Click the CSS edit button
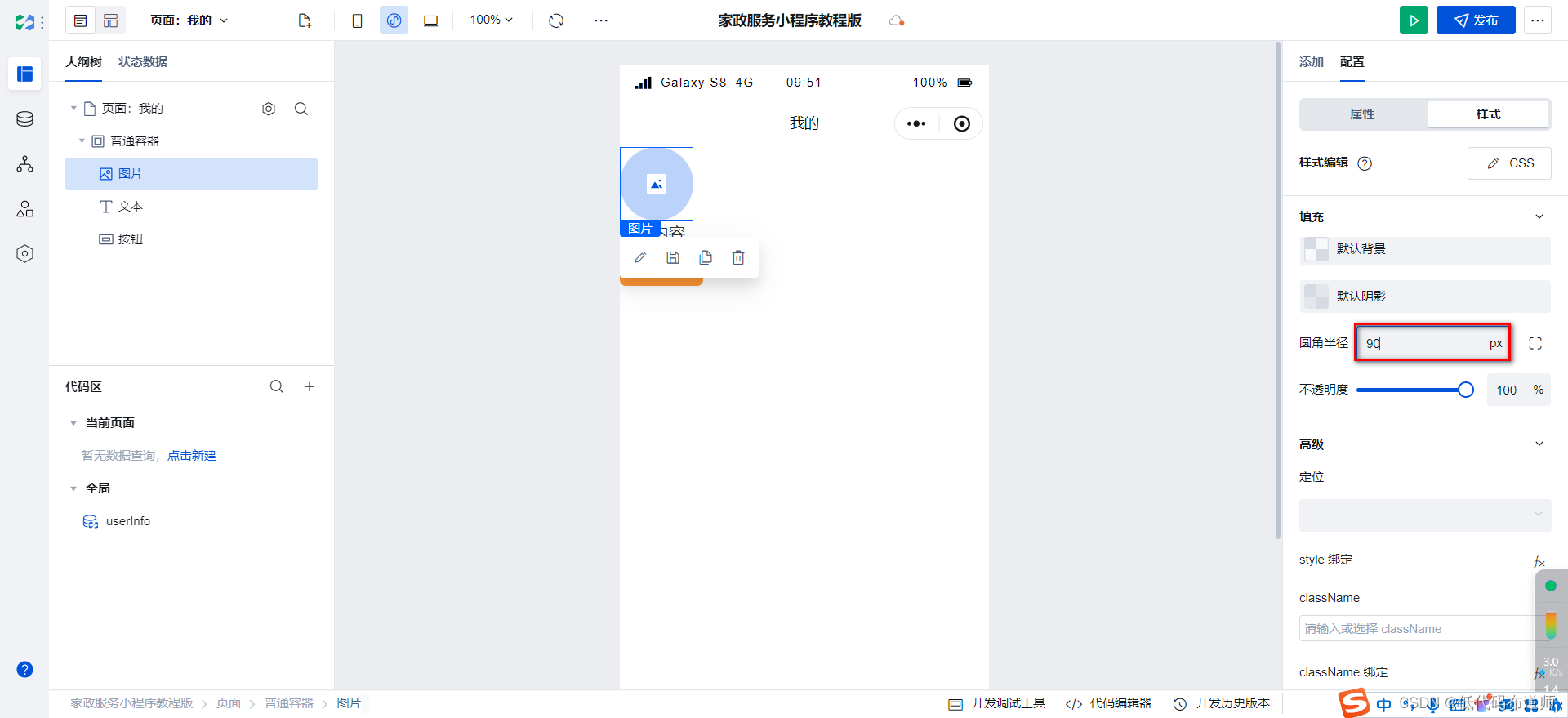This screenshot has width=1568, height=718. click(1509, 163)
